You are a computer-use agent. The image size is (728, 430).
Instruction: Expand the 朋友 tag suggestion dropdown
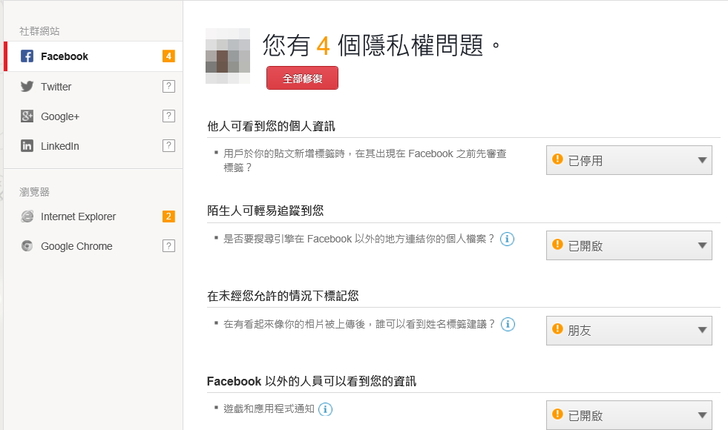pyautogui.click(x=630, y=329)
